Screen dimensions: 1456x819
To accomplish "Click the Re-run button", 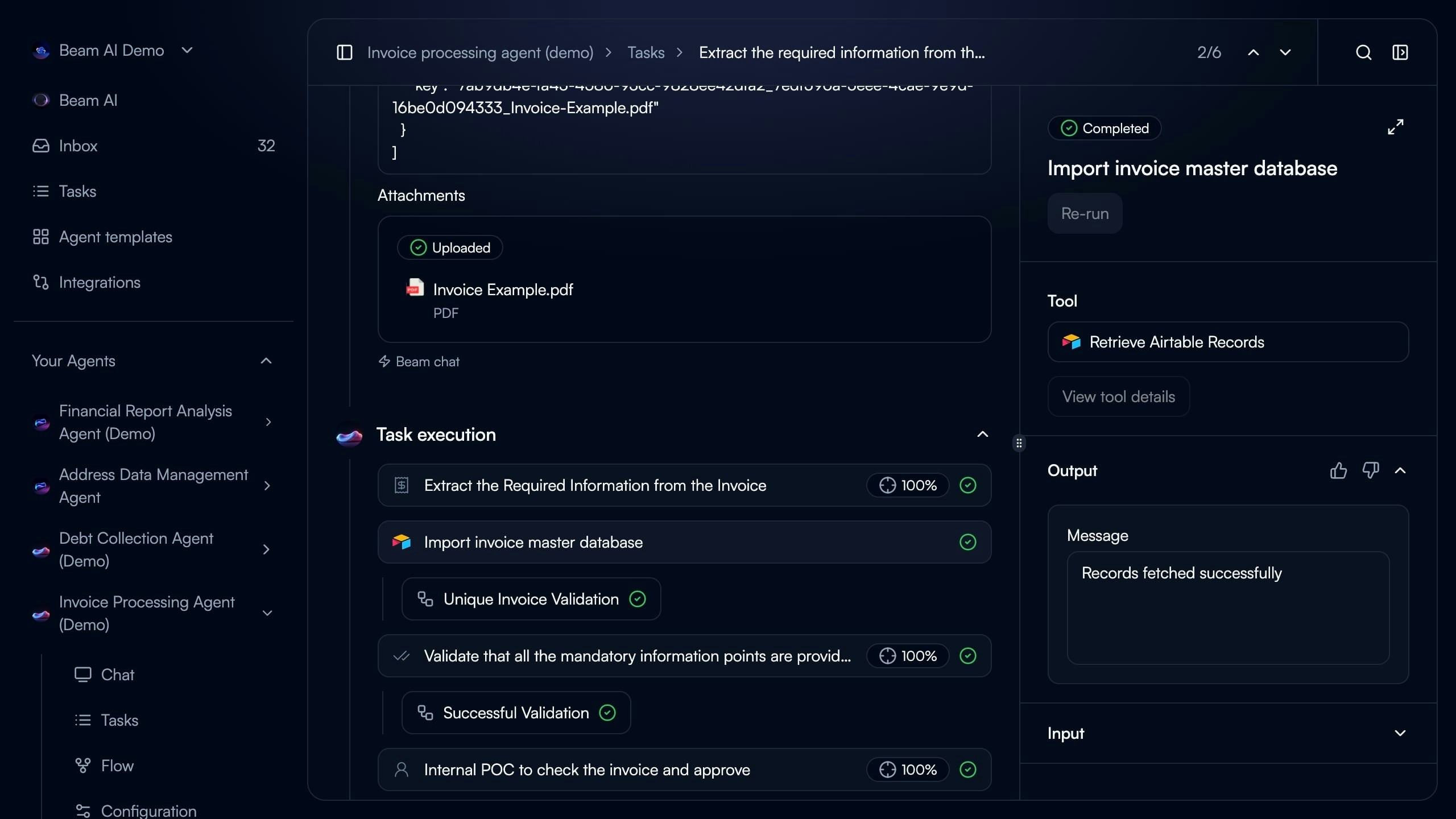I will 1084,213.
